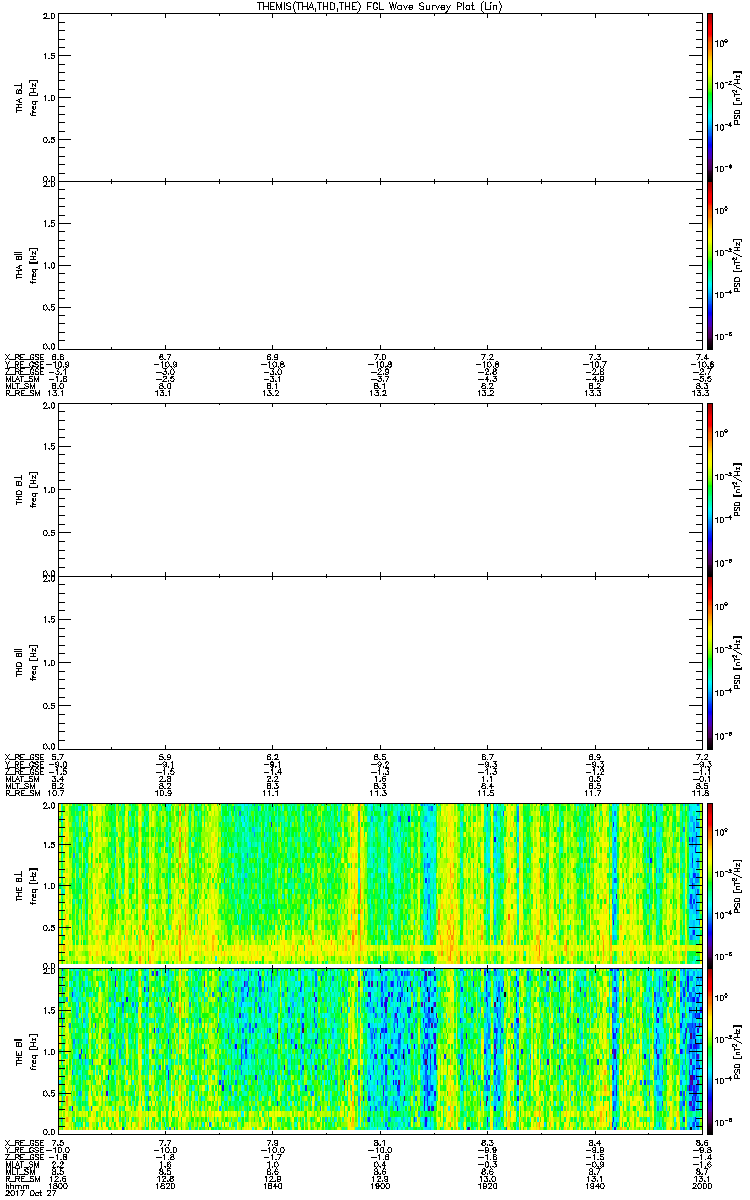Click the 1920 time tick label

pyautogui.click(x=488, y=1186)
